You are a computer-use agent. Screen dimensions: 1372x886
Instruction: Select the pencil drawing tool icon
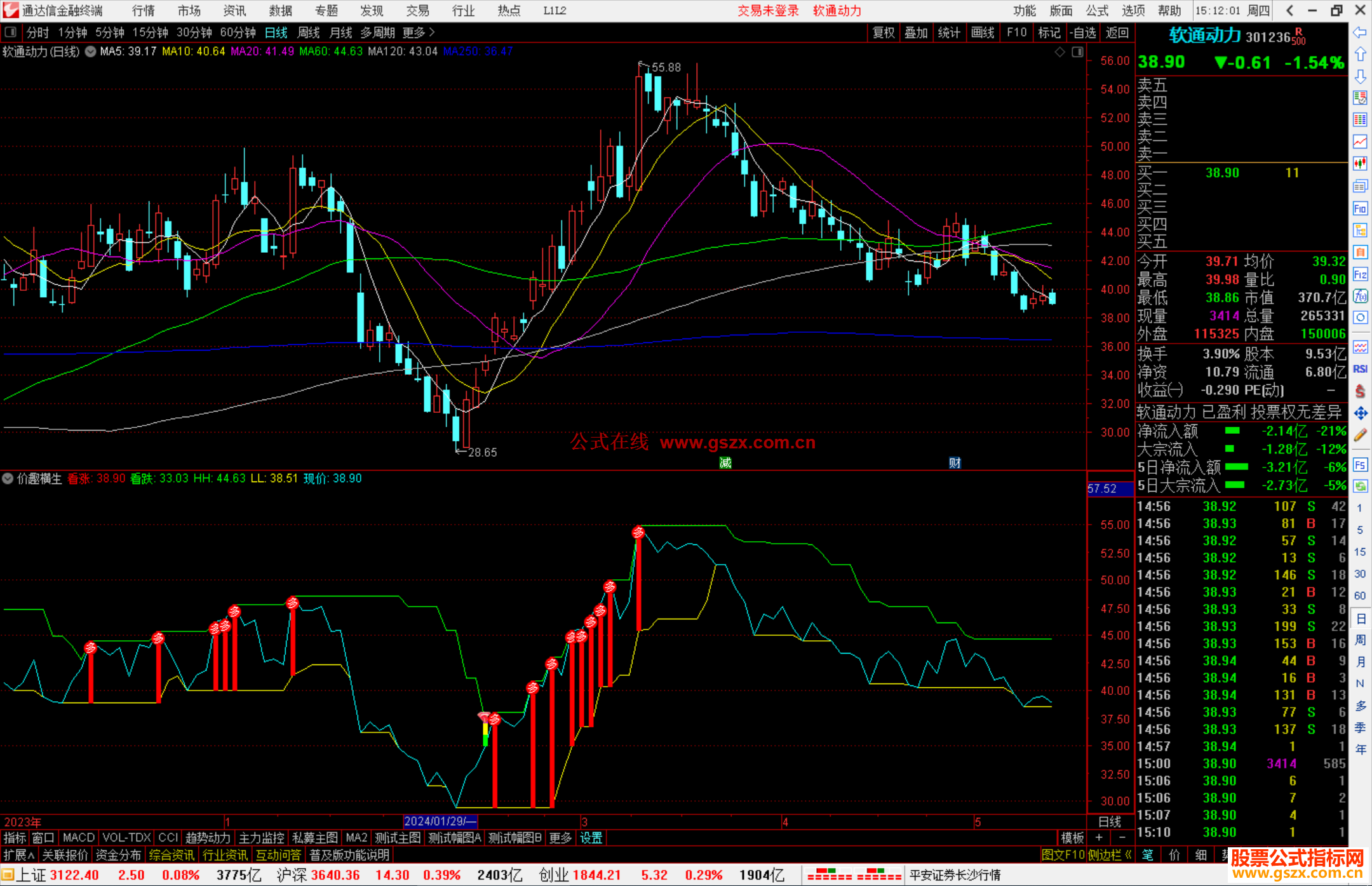coord(1360,436)
